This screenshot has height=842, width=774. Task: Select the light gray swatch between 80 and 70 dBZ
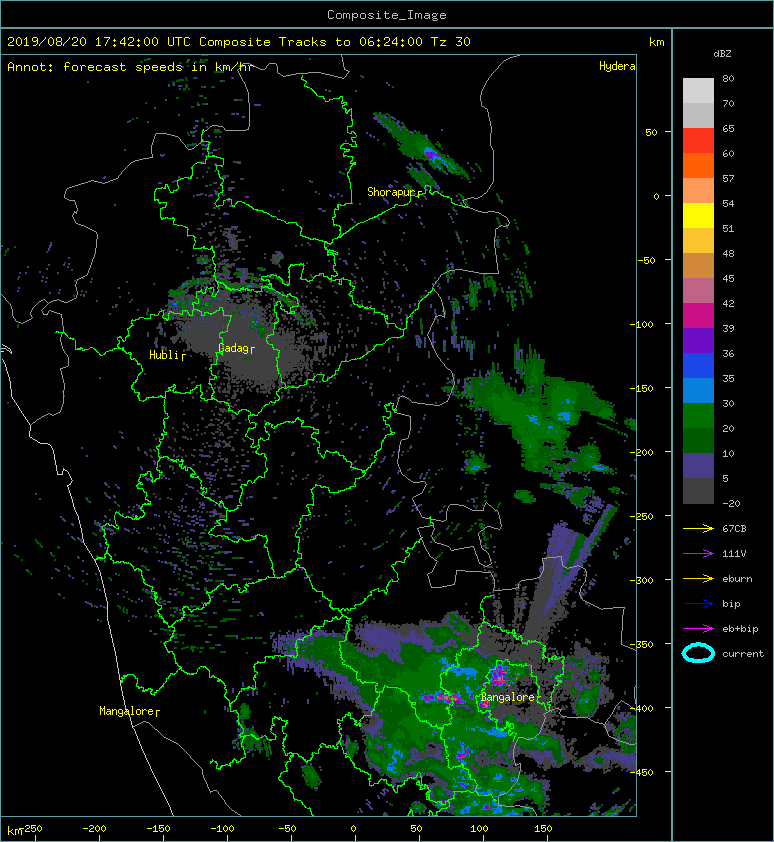click(x=698, y=91)
